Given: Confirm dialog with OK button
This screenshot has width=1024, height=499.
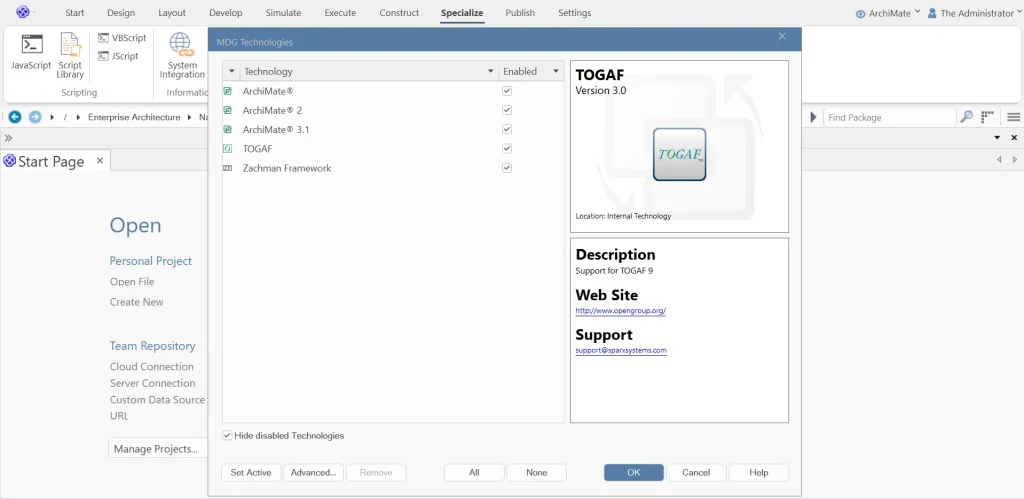Looking at the screenshot, I should pos(633,472).
